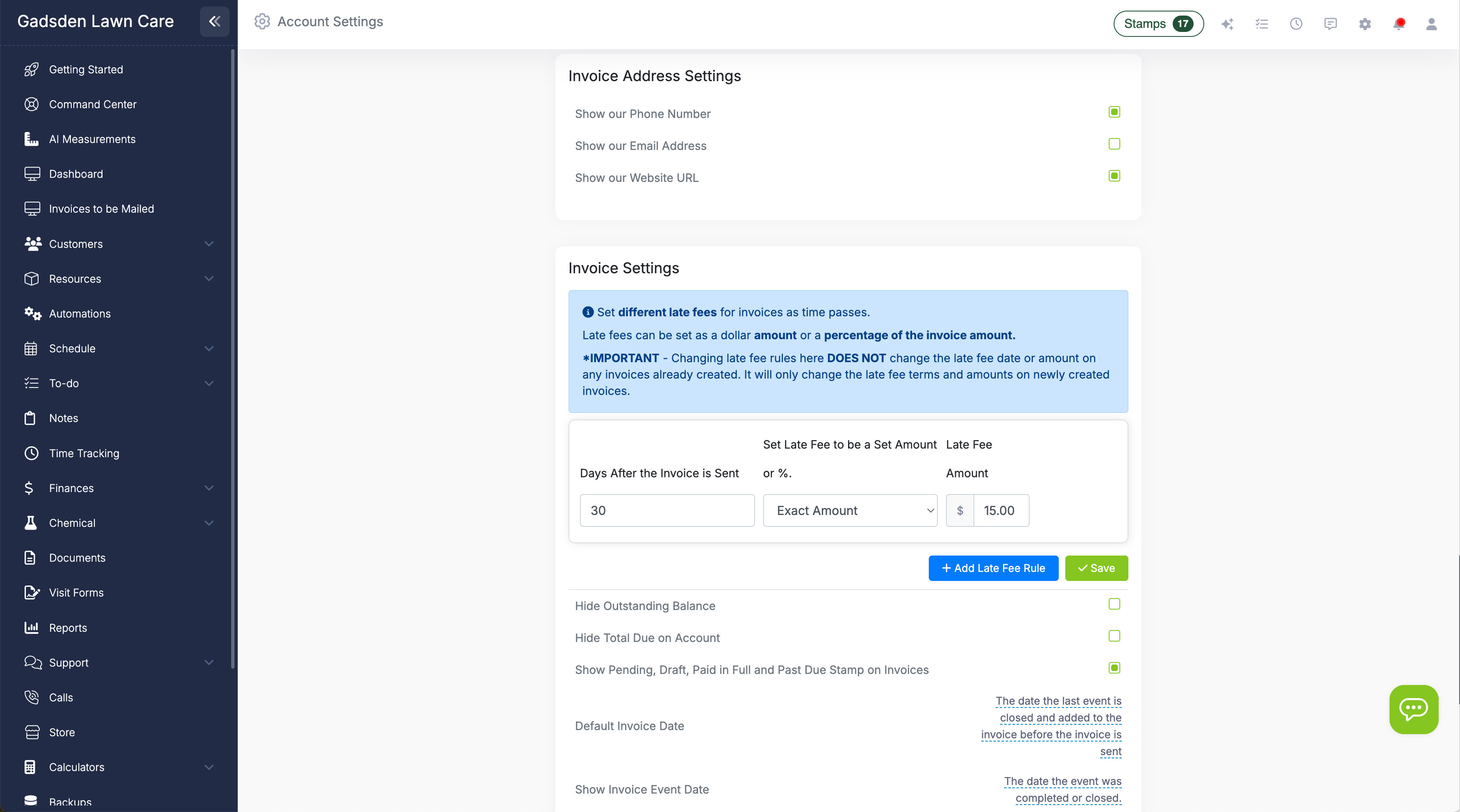Open the Dashboard menu item
1460x812 pixels.
pos(75,173)
